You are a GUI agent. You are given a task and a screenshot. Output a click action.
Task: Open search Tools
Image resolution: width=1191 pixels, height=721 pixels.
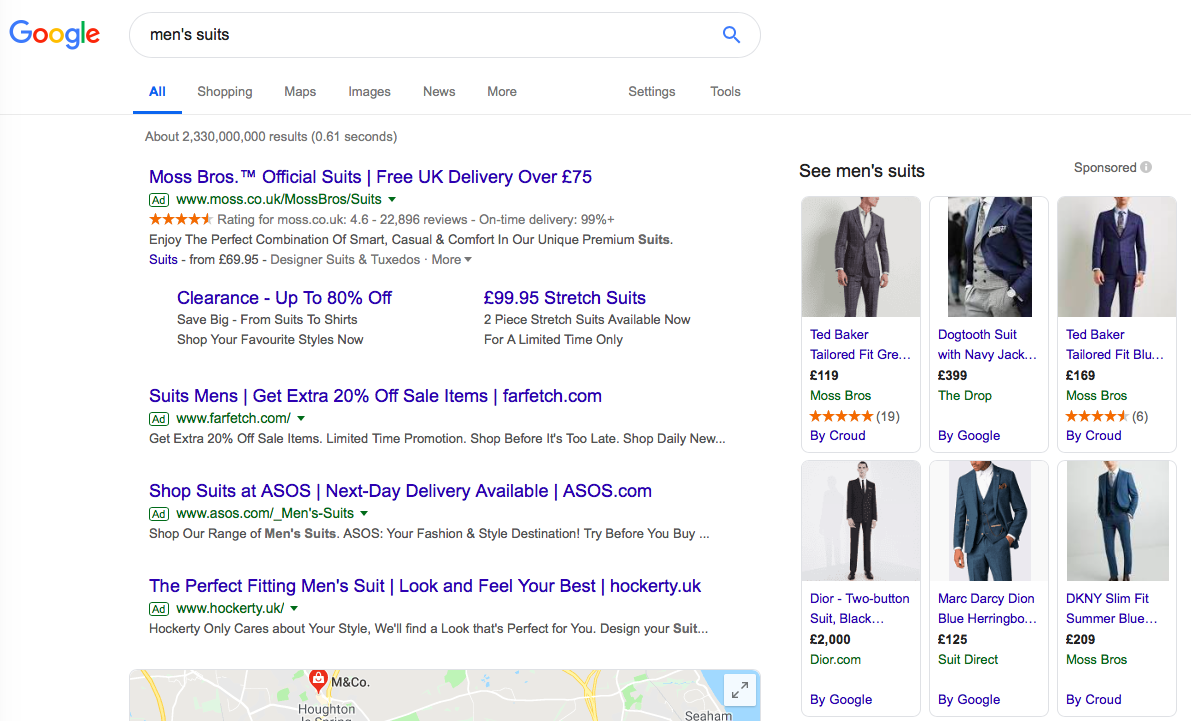[725, 91]
